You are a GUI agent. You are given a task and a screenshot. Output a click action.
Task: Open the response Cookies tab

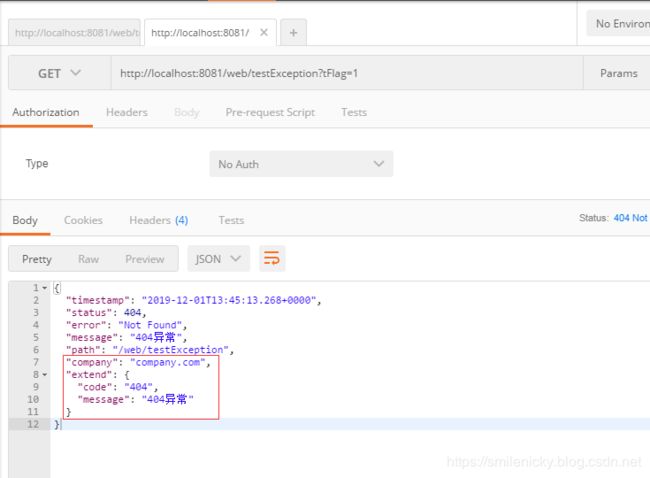click(x=83, y=220)
